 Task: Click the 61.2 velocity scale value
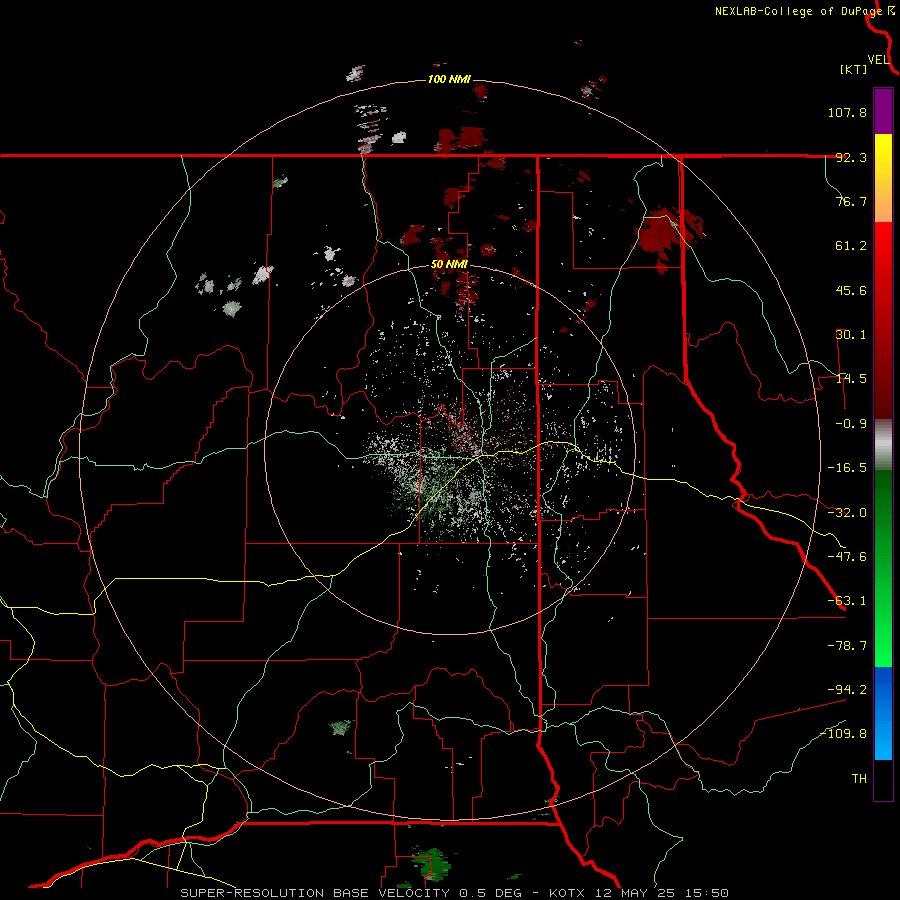[x=851, y=246]
